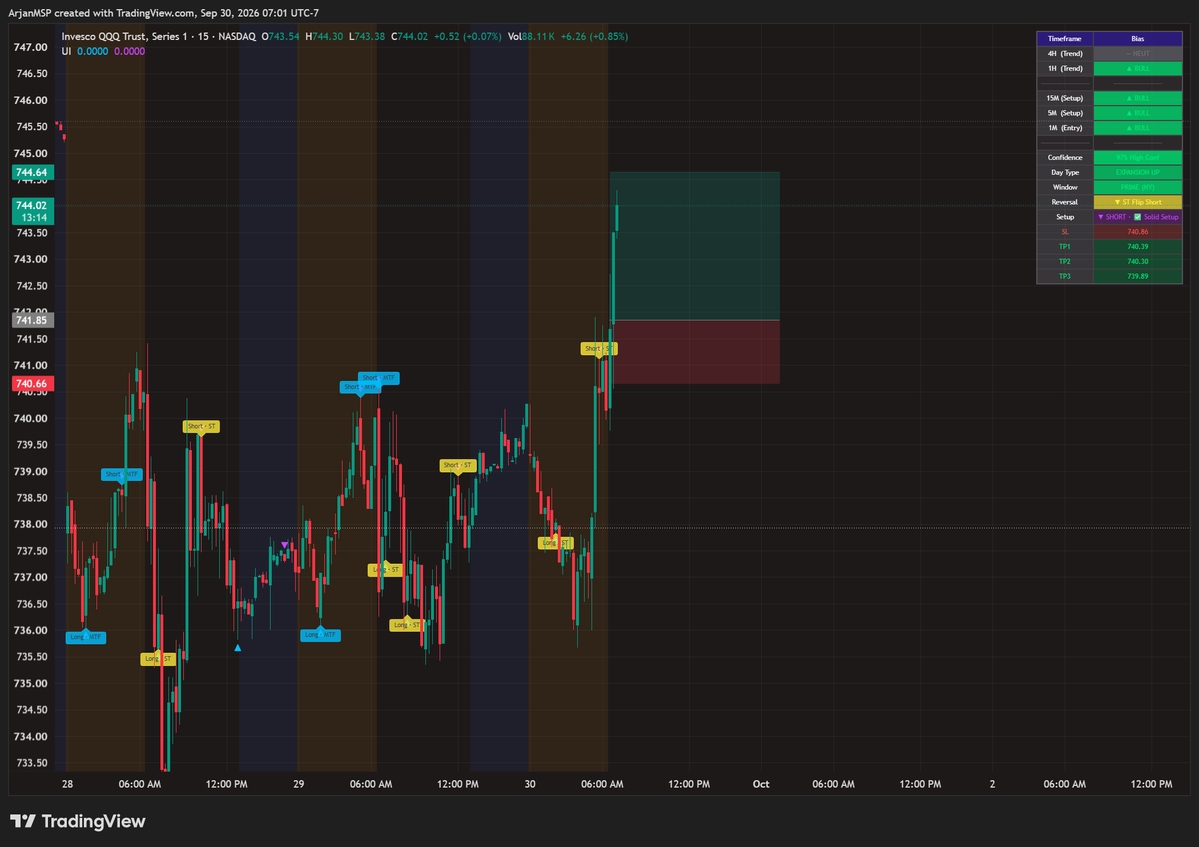Viewport: 1199px width, 847px height.
Task: Click the 747.00 price axis label
Action: tap(31, 47)
